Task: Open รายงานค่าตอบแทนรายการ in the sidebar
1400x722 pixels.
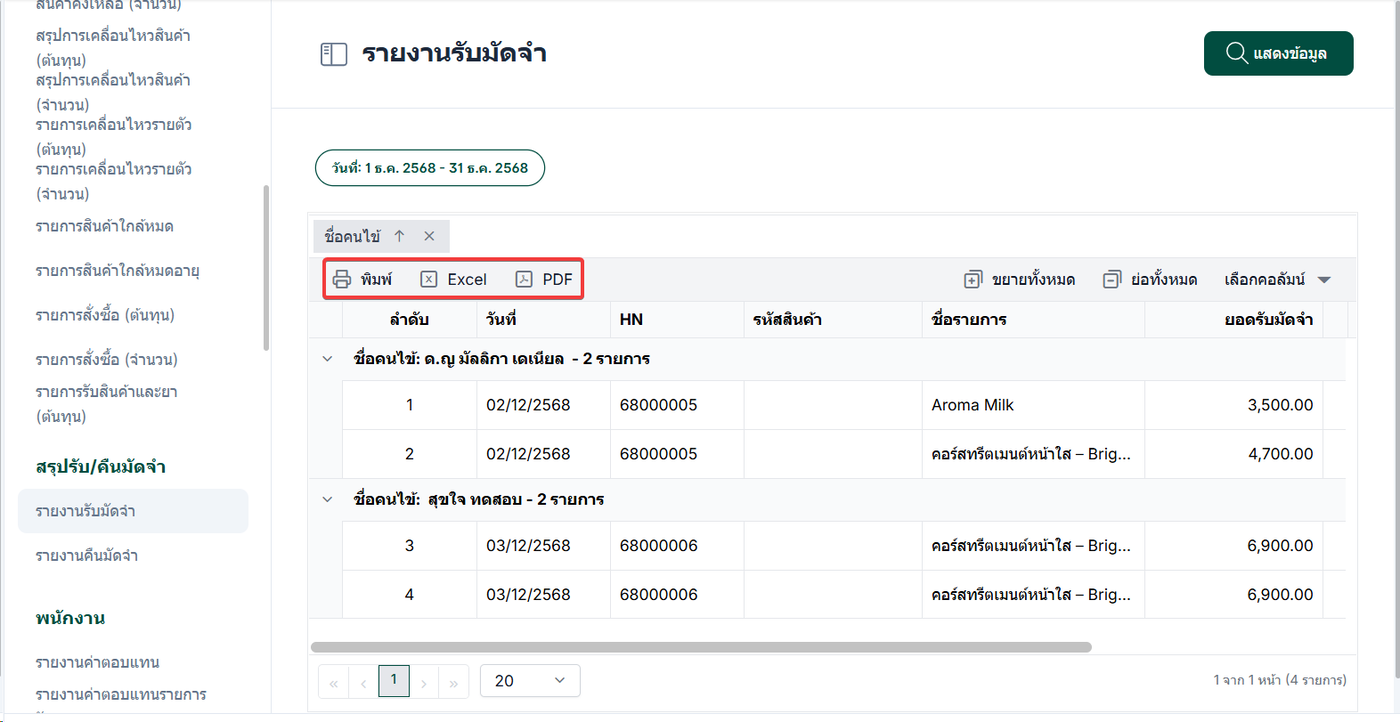Action: click(x=120, y=694)
